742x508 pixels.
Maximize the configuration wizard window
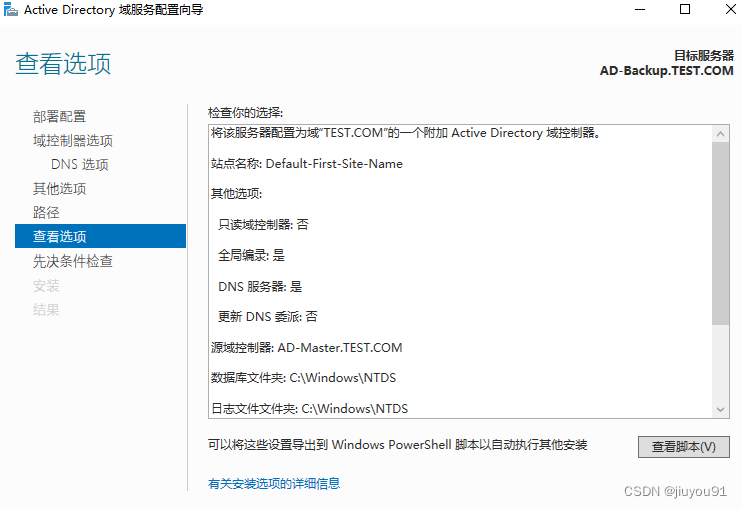(685, 9)
